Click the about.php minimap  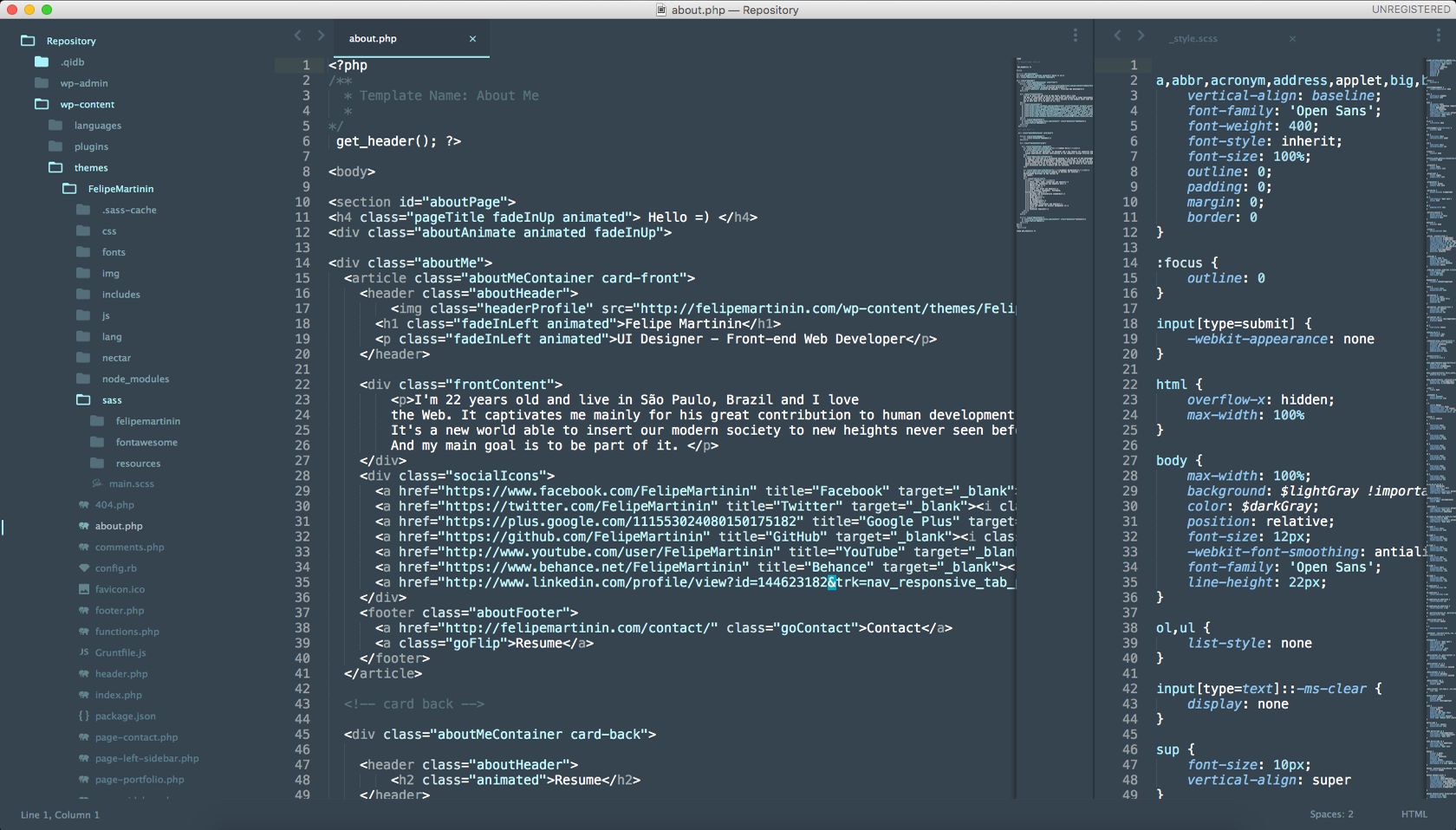[x=1055, y=146]
